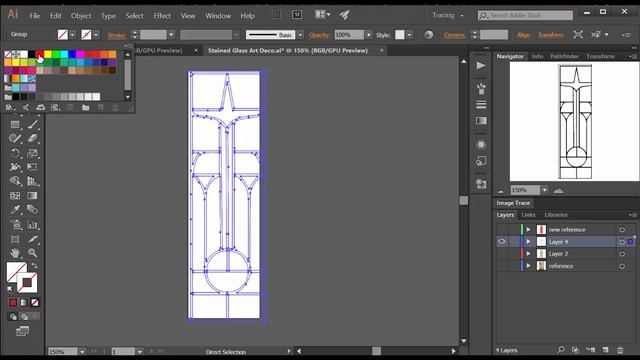This screenshot has width=640, height=360.
Task: Expand Layer 4 contents
Action: 529,242
